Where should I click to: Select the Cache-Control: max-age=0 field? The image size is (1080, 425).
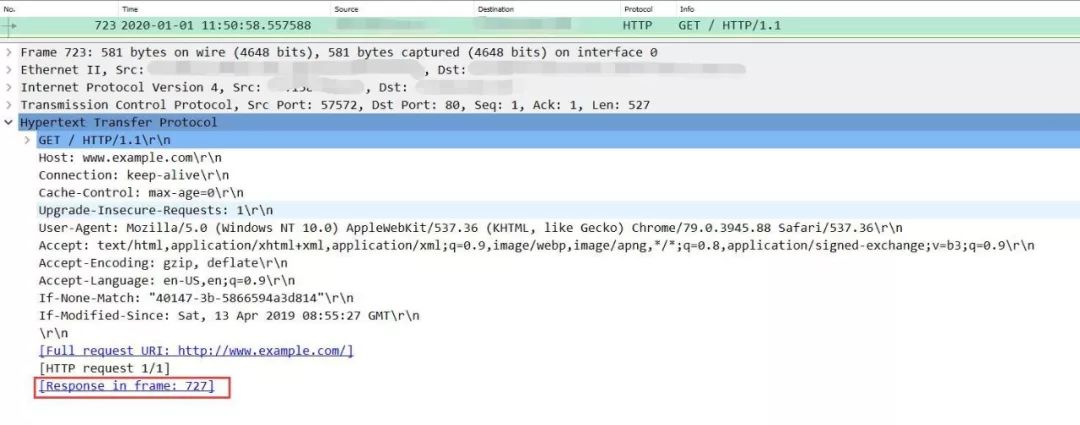[x=141, y=193]
